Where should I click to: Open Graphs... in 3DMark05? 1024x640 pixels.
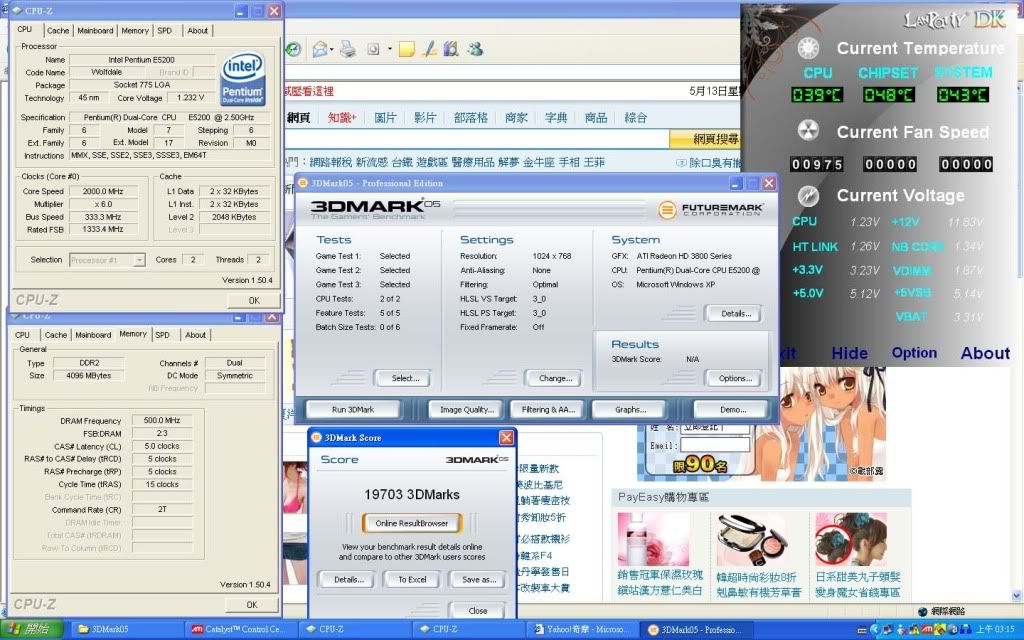[630, 409]
